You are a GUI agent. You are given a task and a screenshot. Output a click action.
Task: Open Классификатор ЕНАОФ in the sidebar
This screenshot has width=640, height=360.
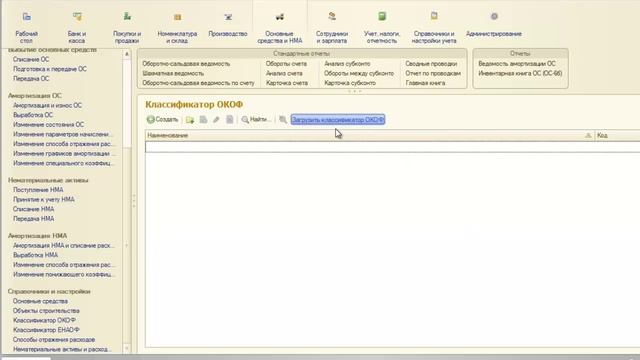(46, 330)
